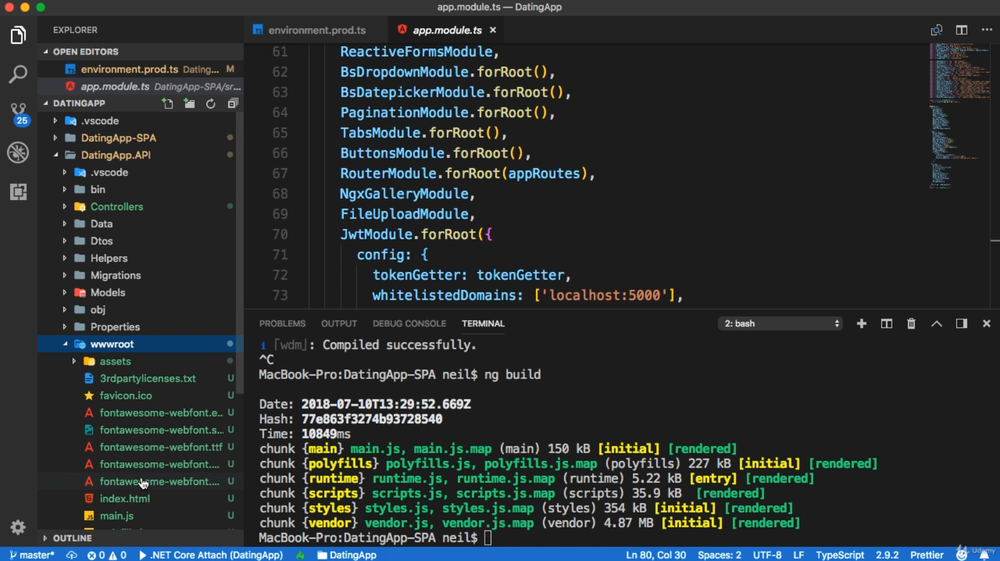This screenshot has height=561, width=1000.
Task: Move panel to the right side
Action: tap(961, 324)
